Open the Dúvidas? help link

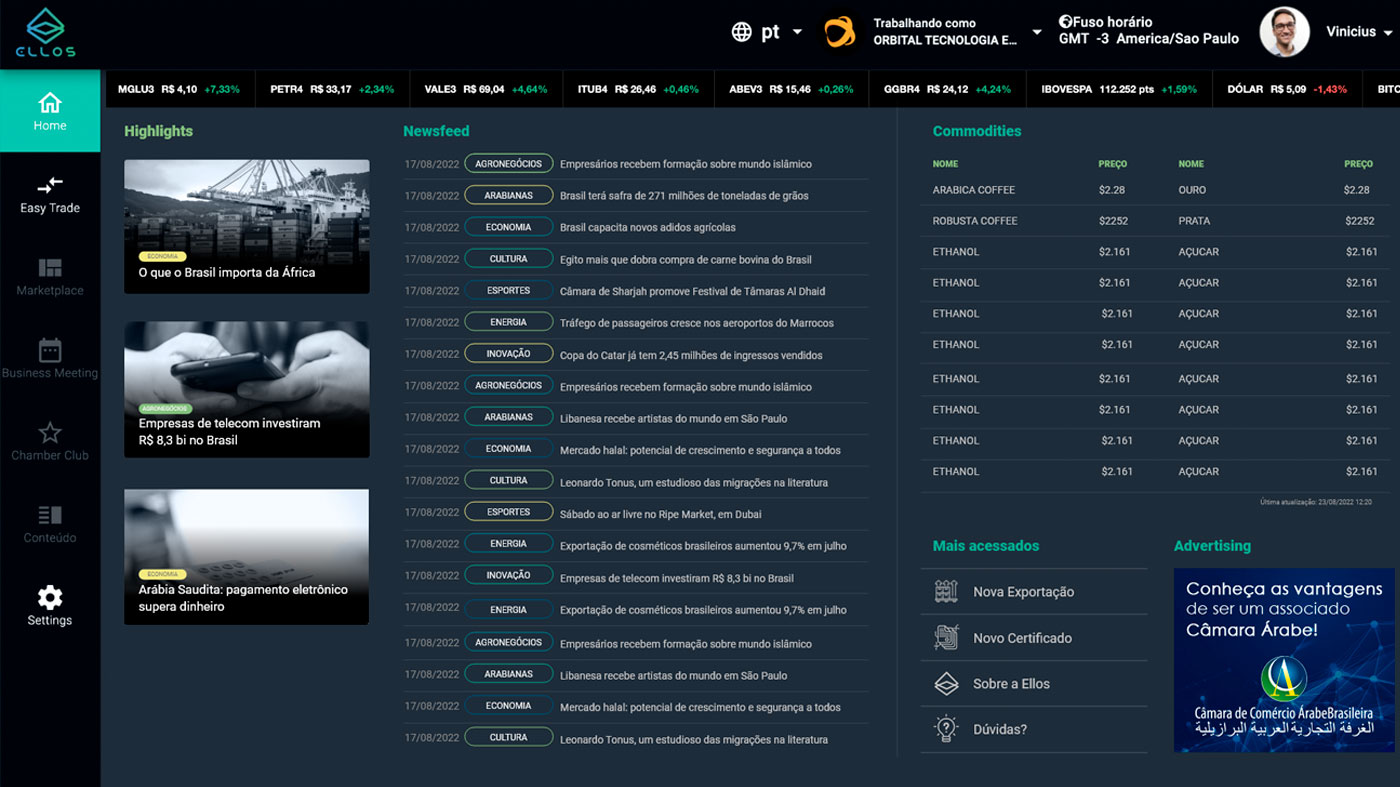coord(999,730)
